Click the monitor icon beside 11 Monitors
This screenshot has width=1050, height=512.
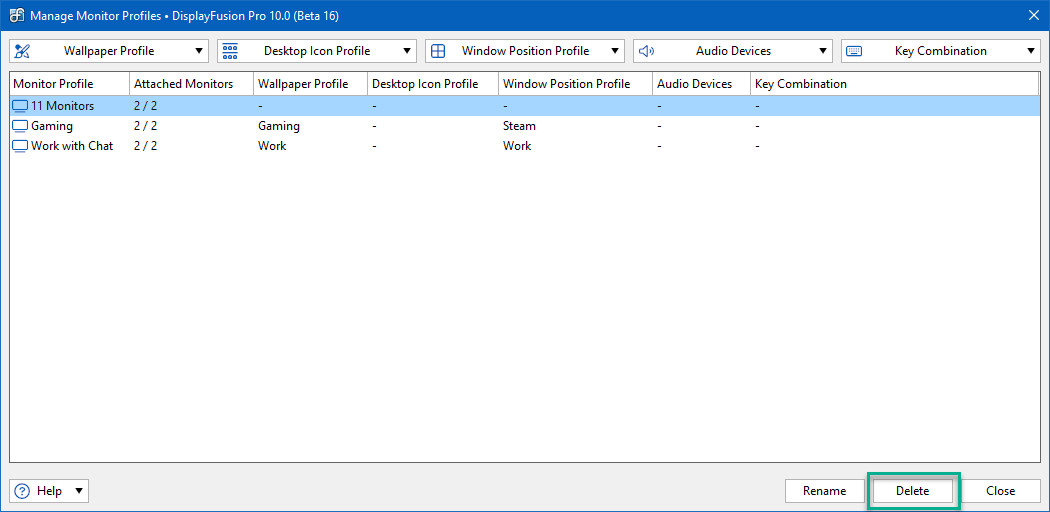[21, 106]
